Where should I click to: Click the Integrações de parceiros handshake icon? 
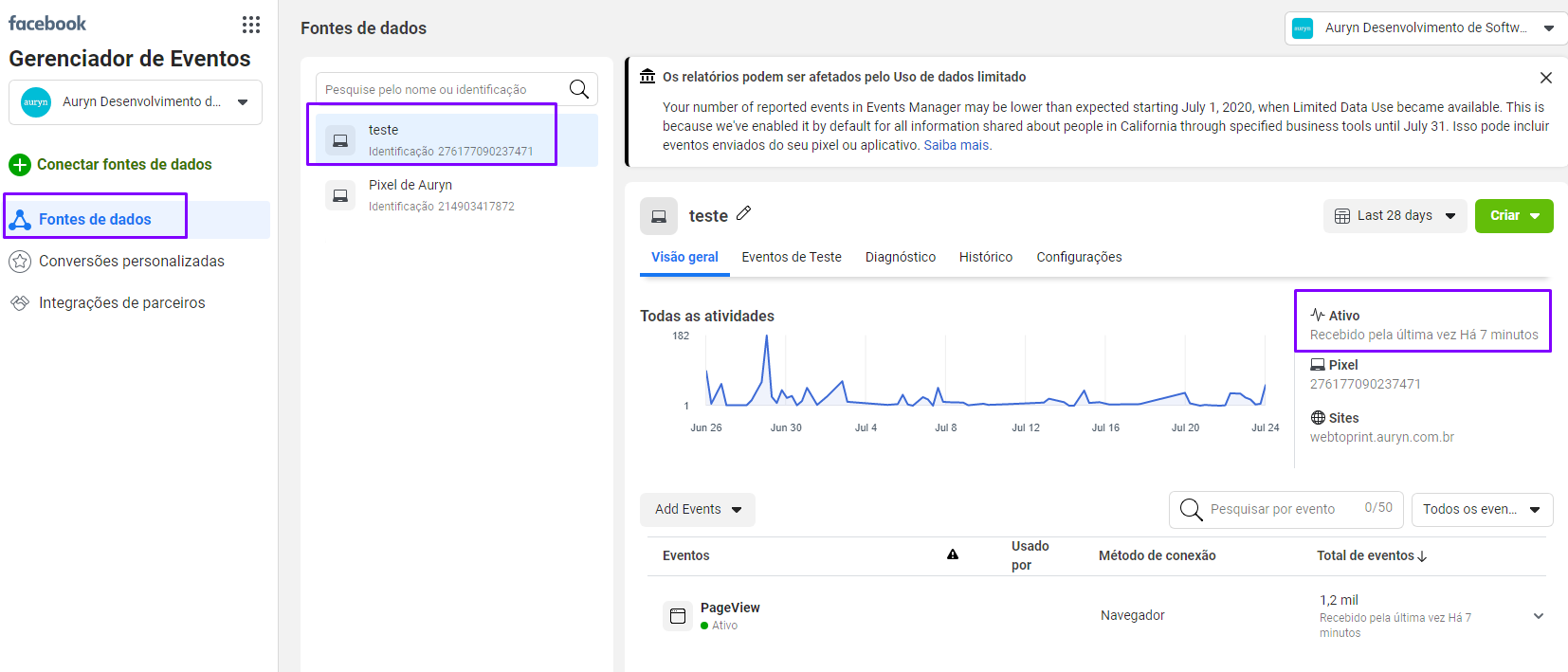pos(20,303)
